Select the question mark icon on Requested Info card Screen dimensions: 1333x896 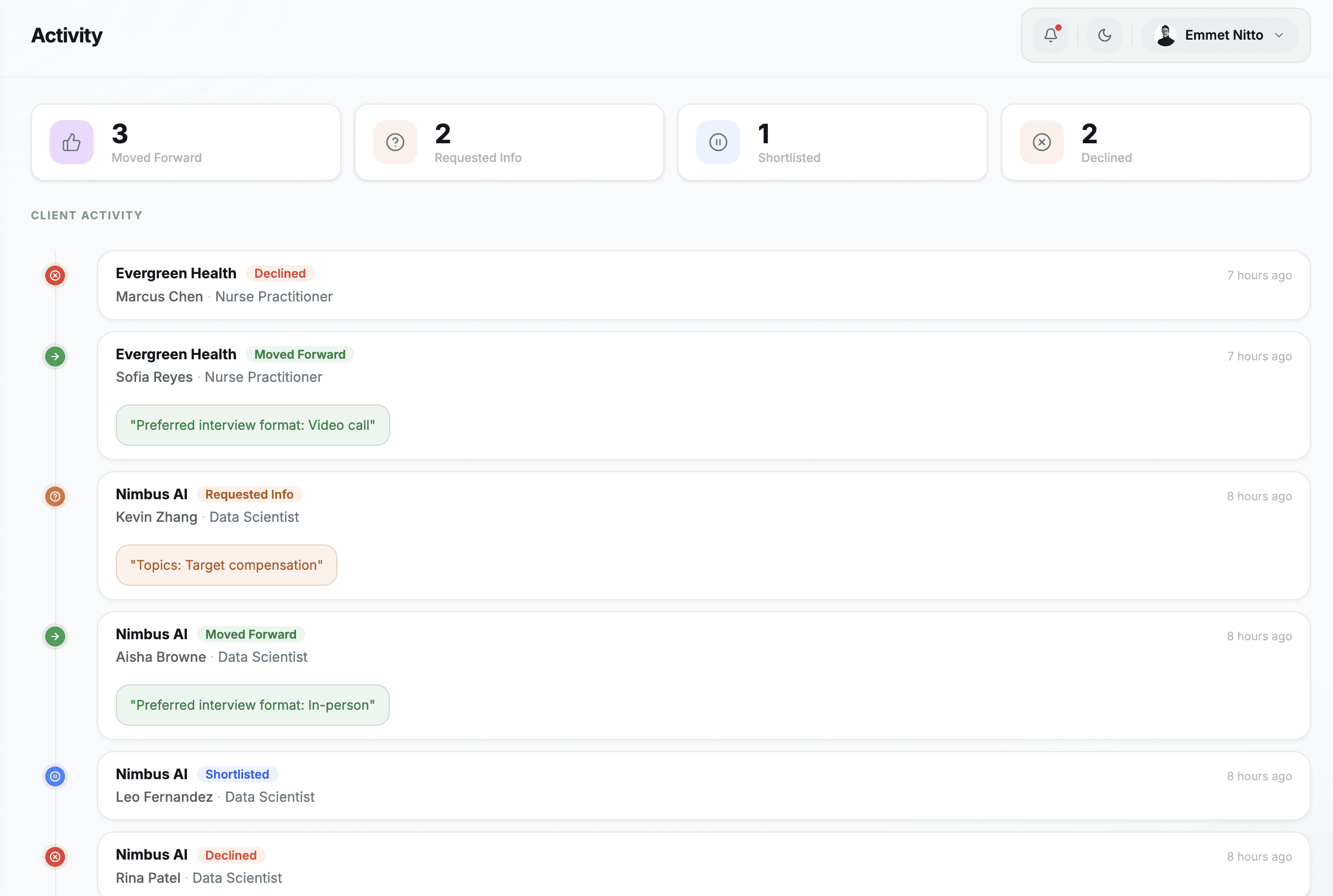(394, 142)
